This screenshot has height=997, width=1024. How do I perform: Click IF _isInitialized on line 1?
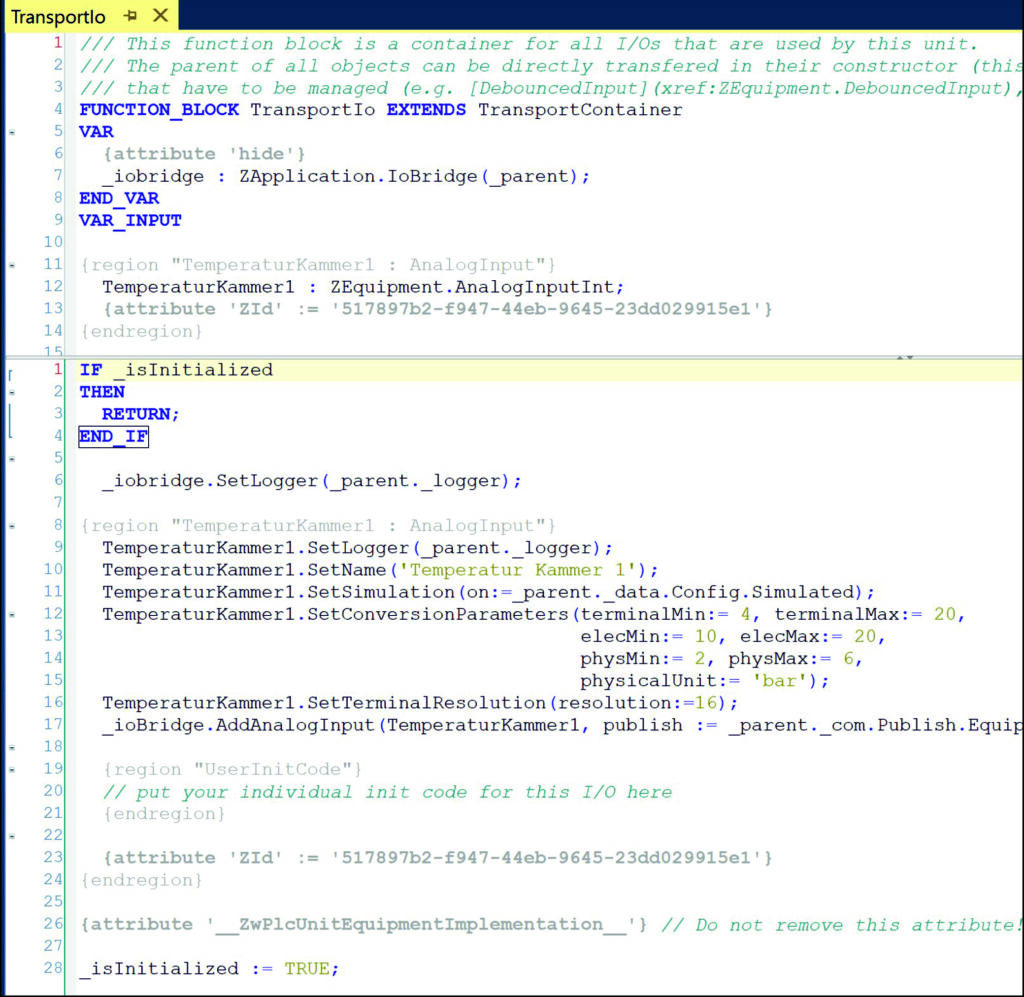coord(176,370)
